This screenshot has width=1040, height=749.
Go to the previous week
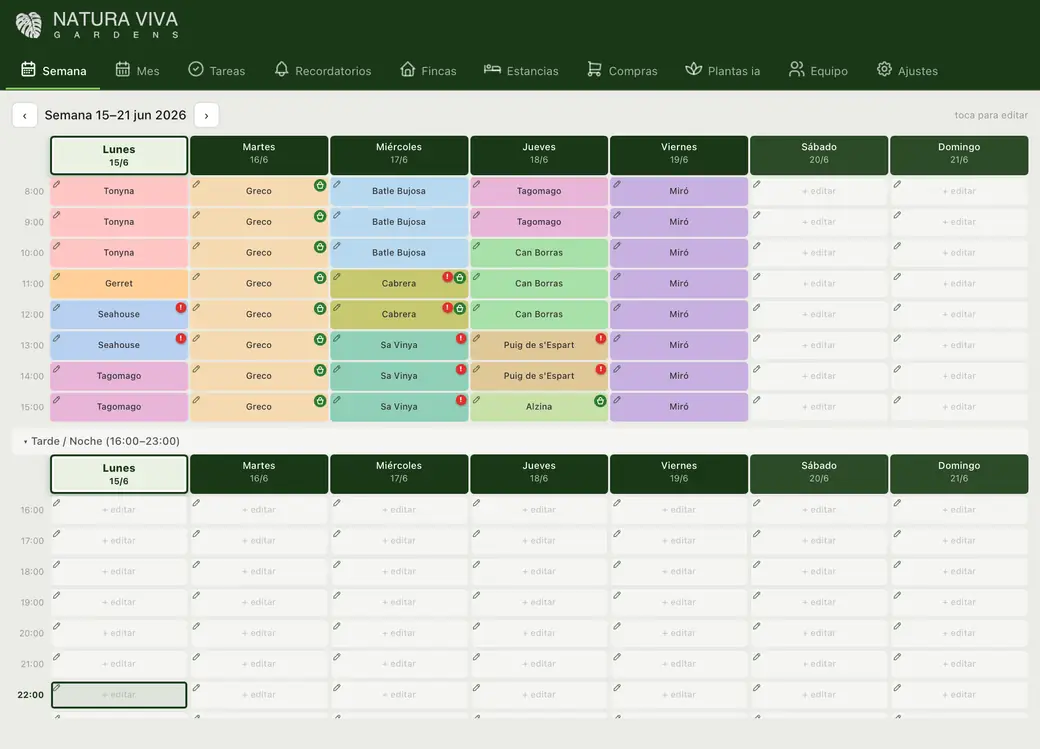coord(25,115)
